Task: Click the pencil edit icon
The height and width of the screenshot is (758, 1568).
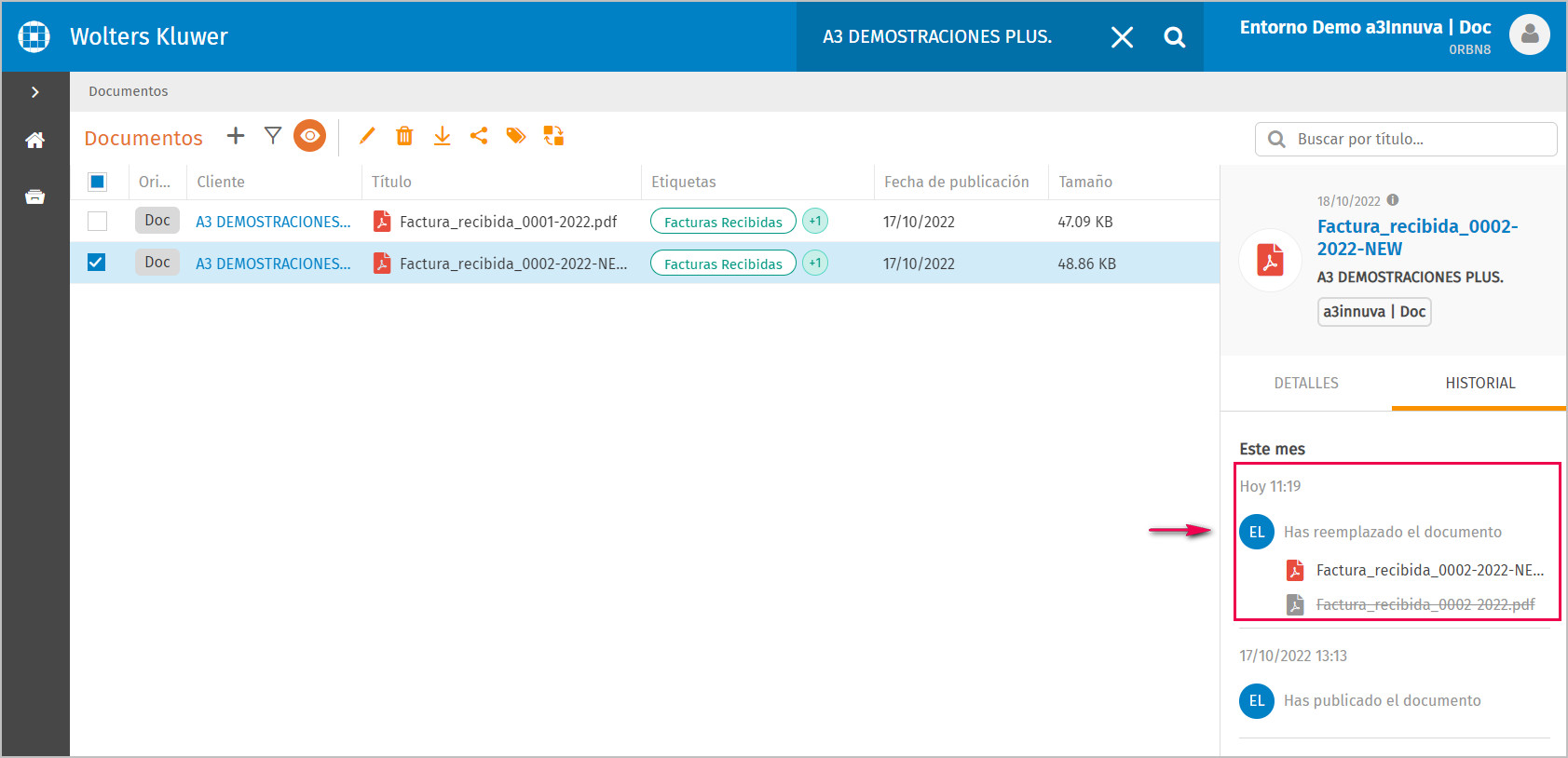Action: (x=367, y=136)
